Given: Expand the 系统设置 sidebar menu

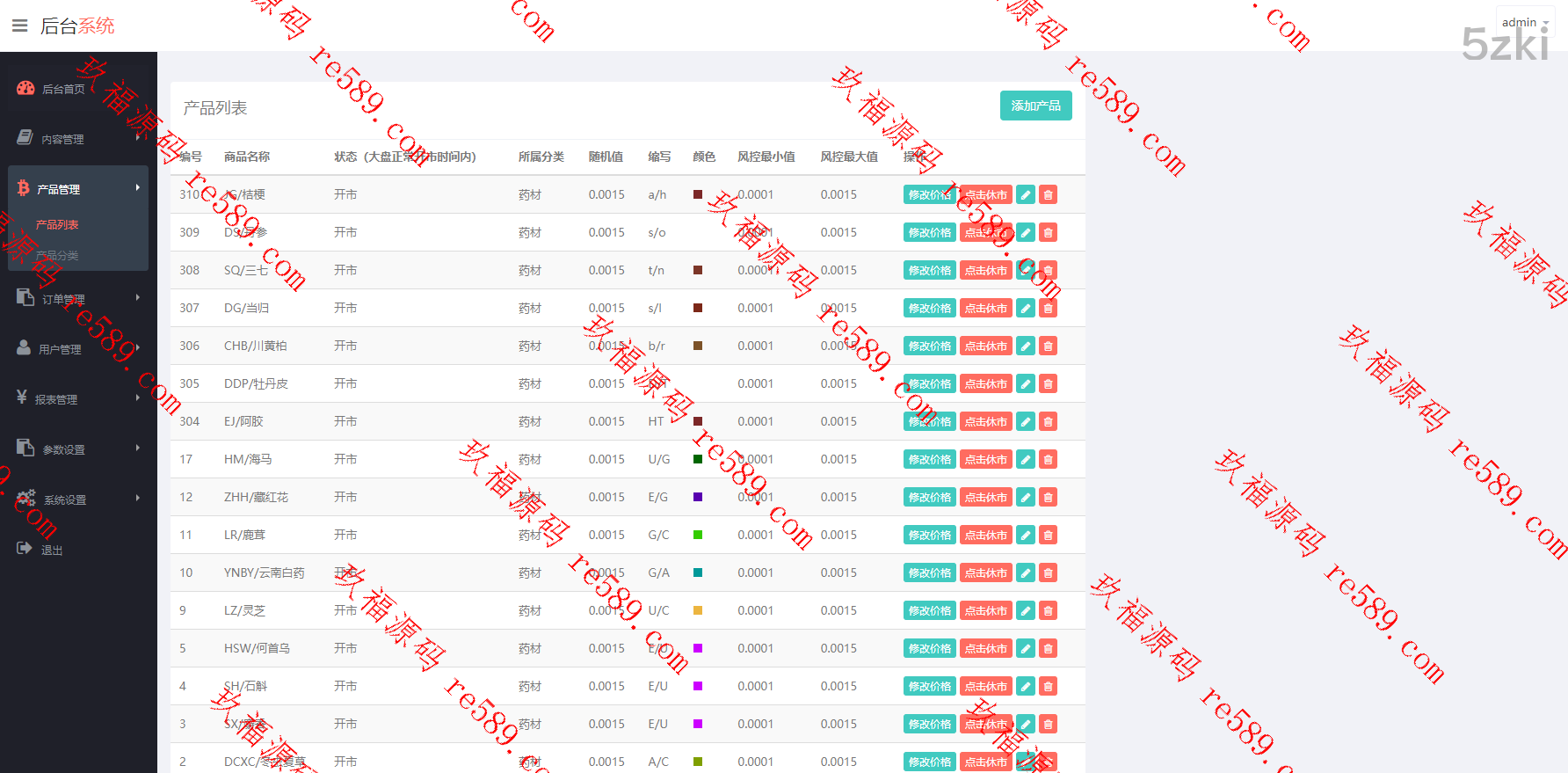Looking at the screenshot, I should [x=77, y=500].
